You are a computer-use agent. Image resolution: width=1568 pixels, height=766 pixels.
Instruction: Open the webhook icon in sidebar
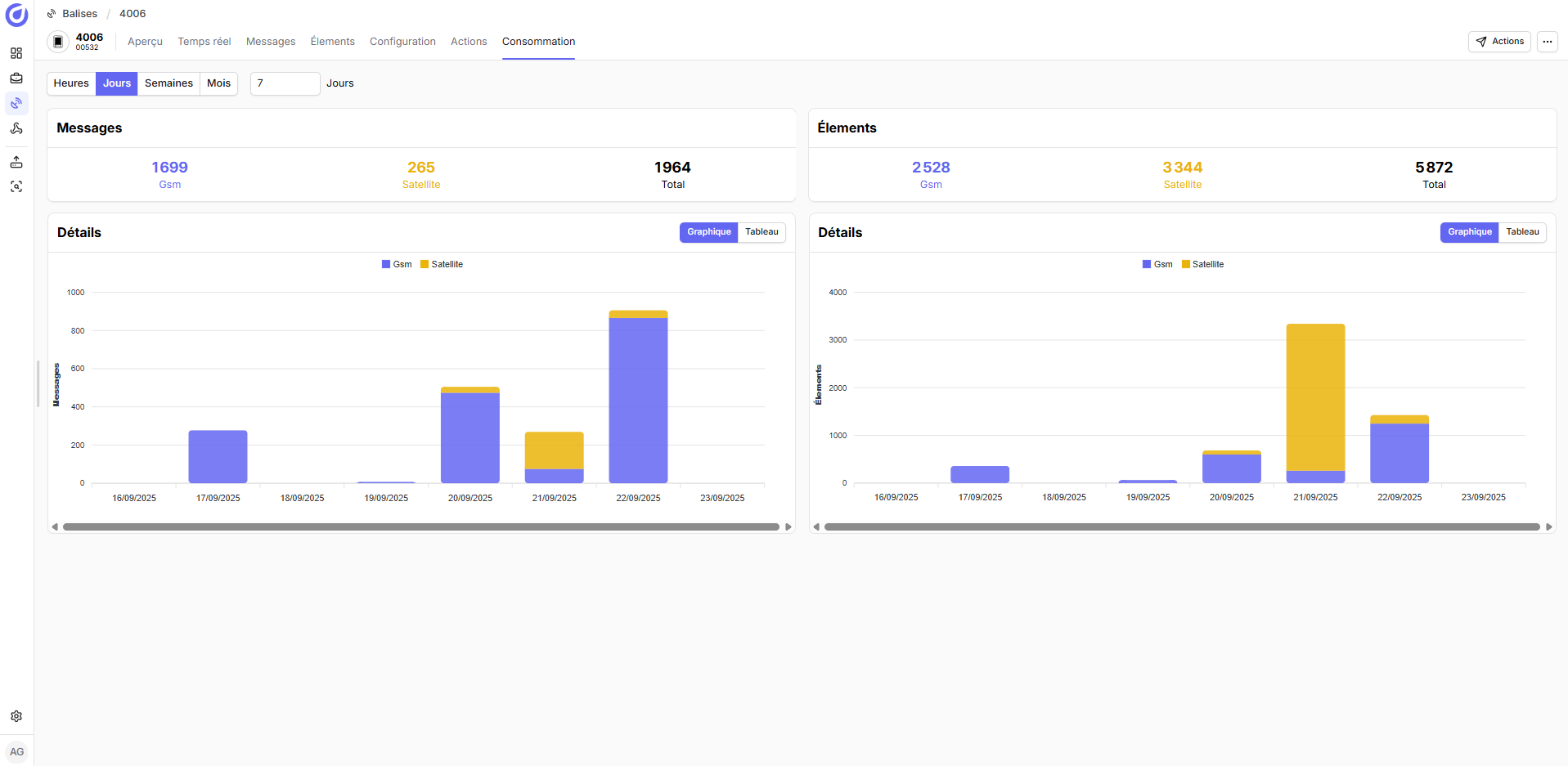pos(16,128)
